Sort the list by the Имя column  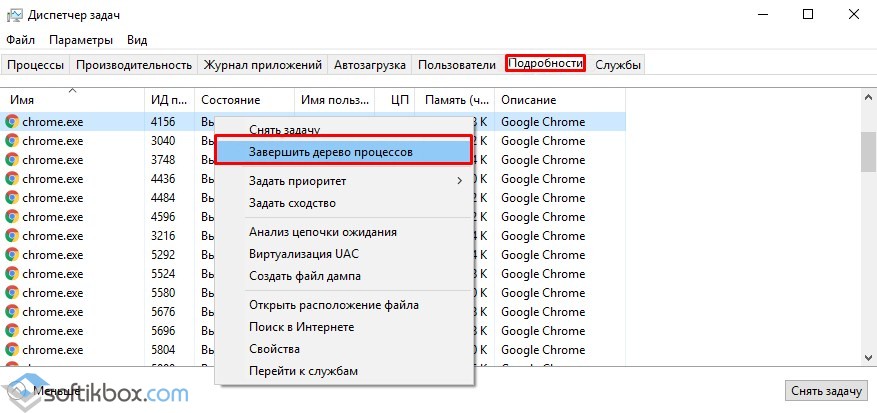70,100
